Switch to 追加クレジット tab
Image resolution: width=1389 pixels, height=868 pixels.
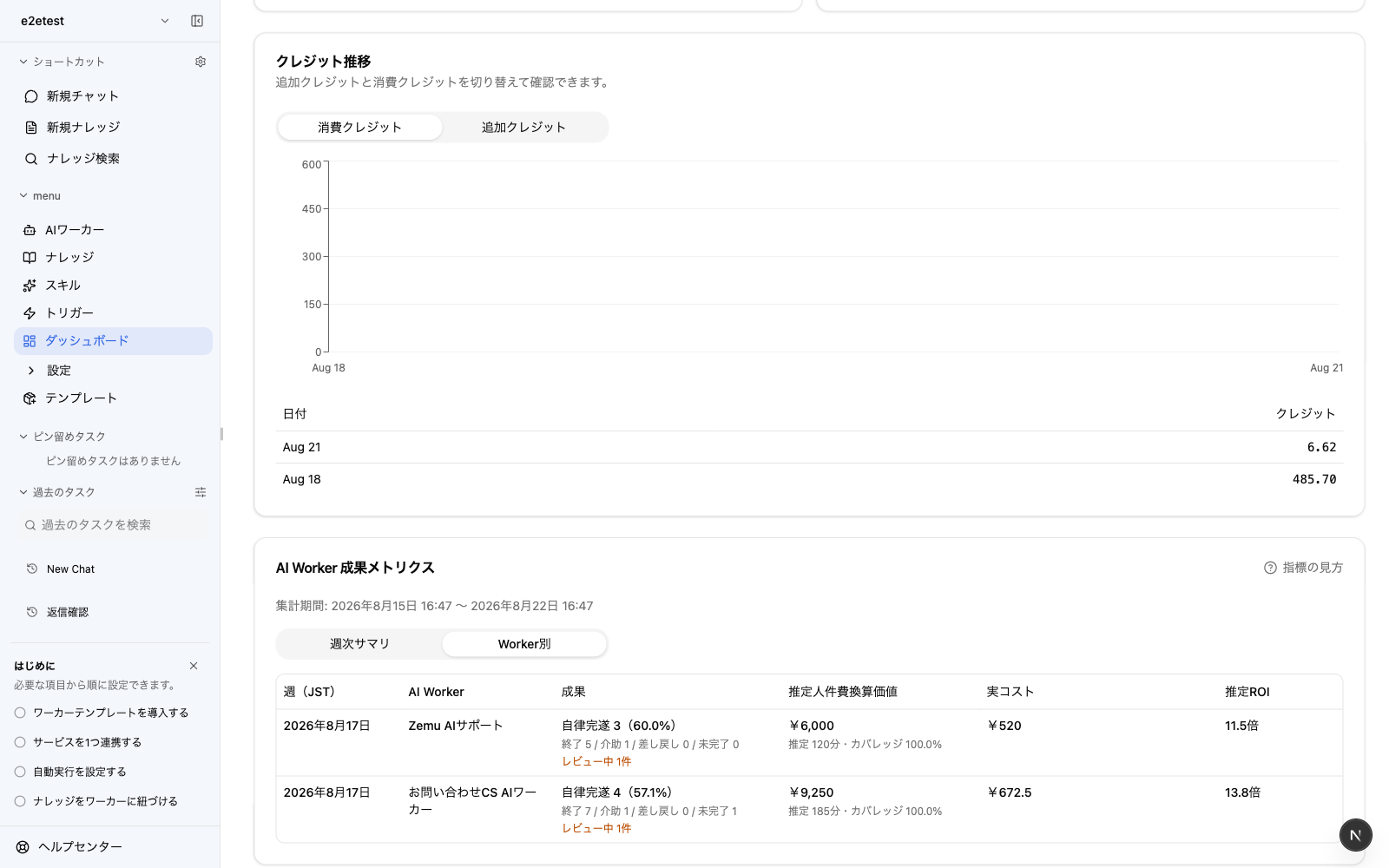point(523,128)
